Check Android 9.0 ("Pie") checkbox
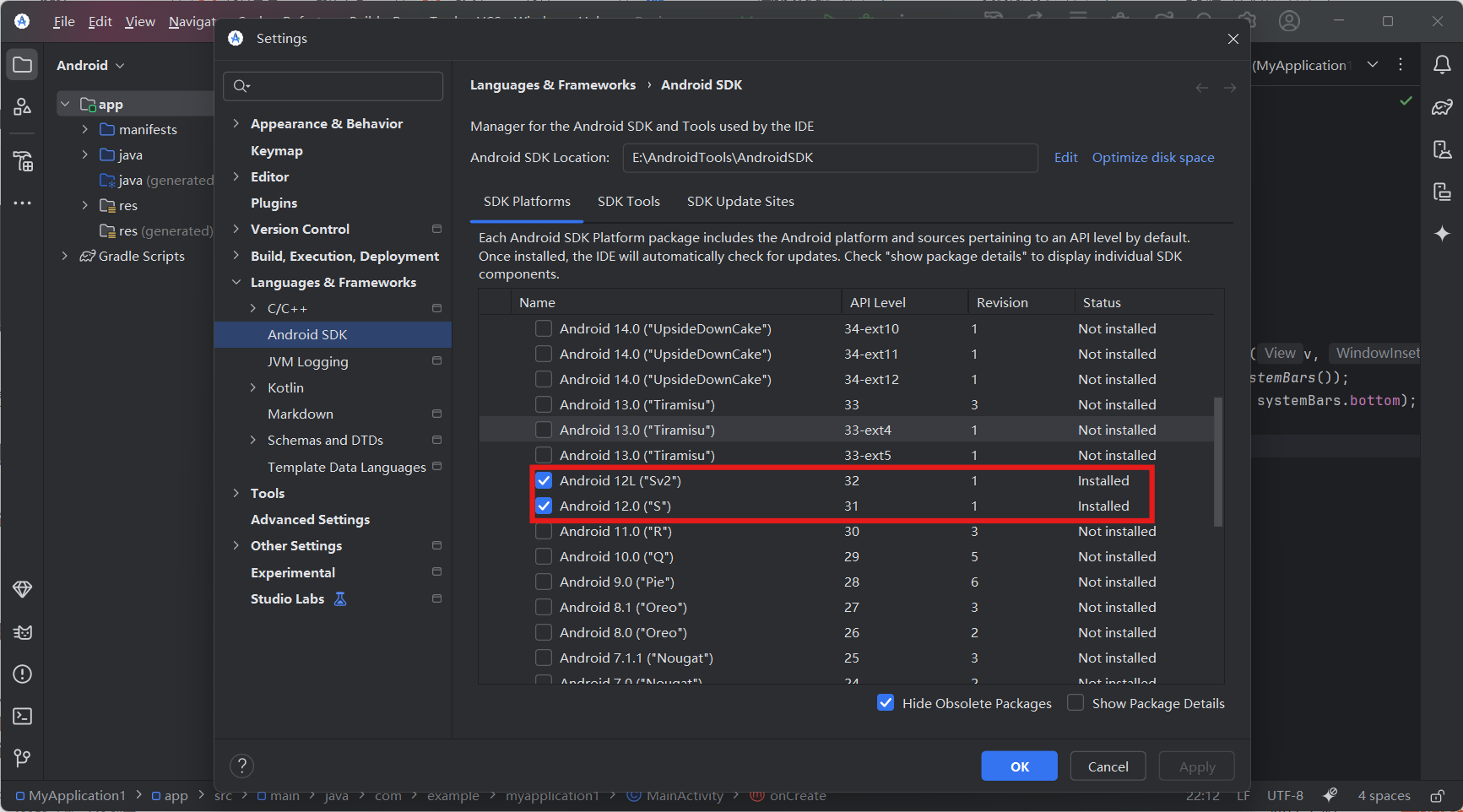Image resolution: width=1463 pixels, height=812 pixels. 544,582
